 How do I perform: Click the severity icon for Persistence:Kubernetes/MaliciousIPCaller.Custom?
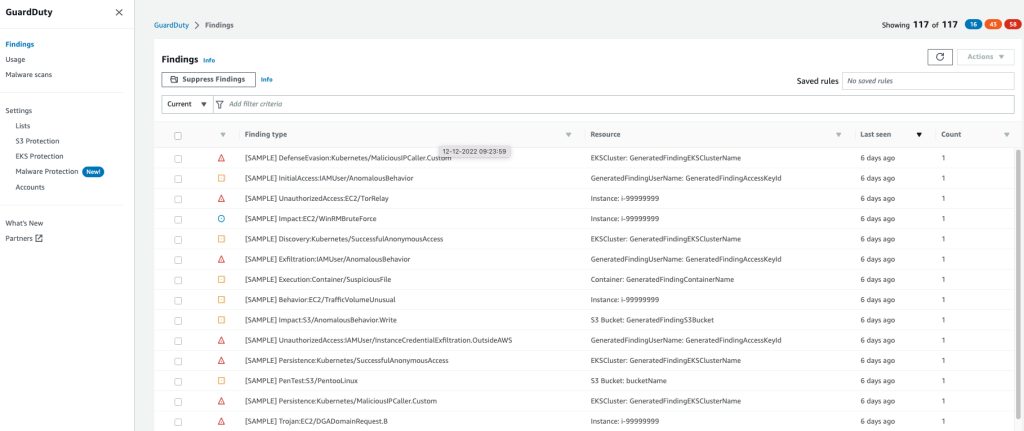221,401
